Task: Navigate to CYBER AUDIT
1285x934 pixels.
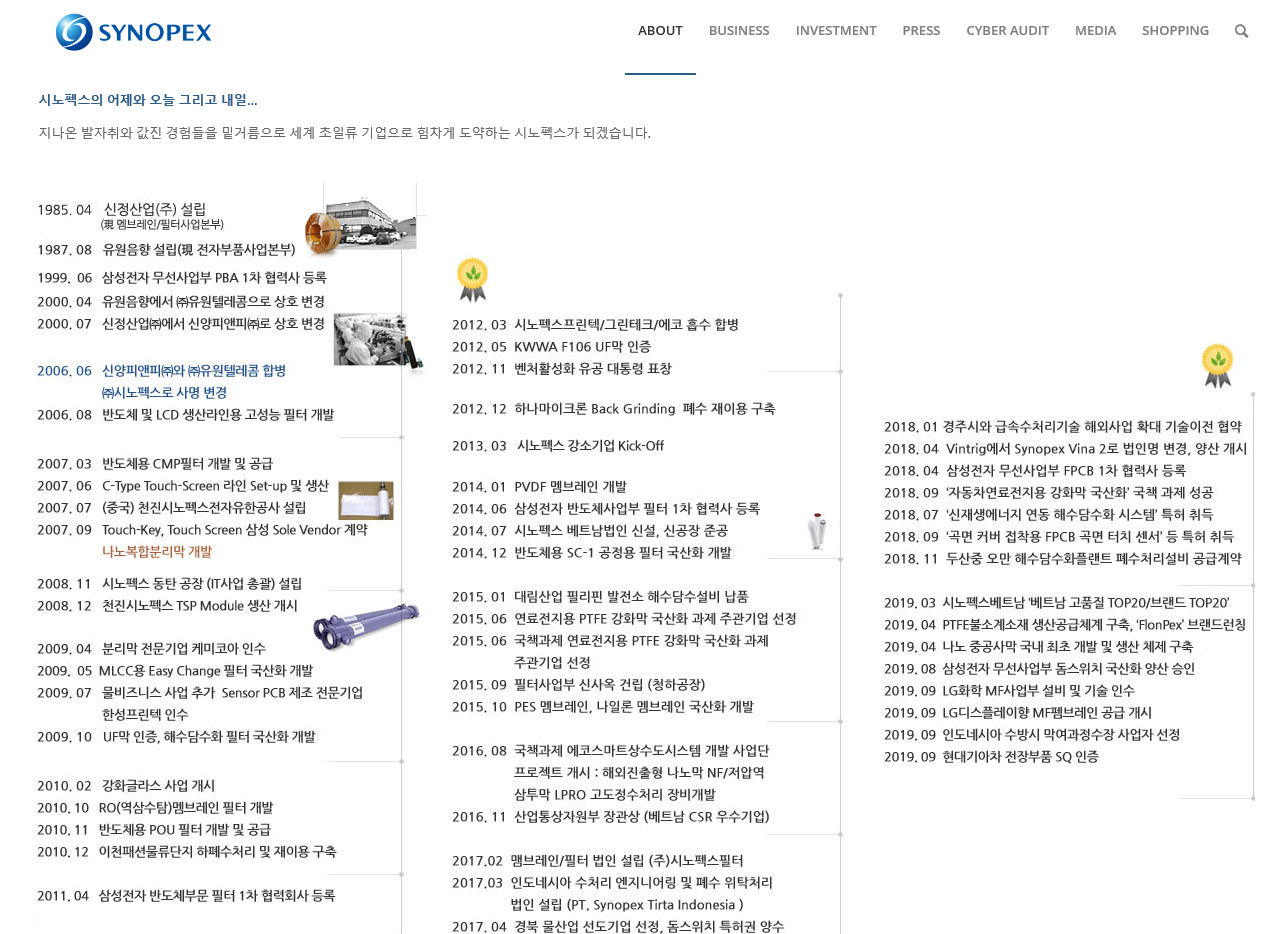Action: (1007, 31)
